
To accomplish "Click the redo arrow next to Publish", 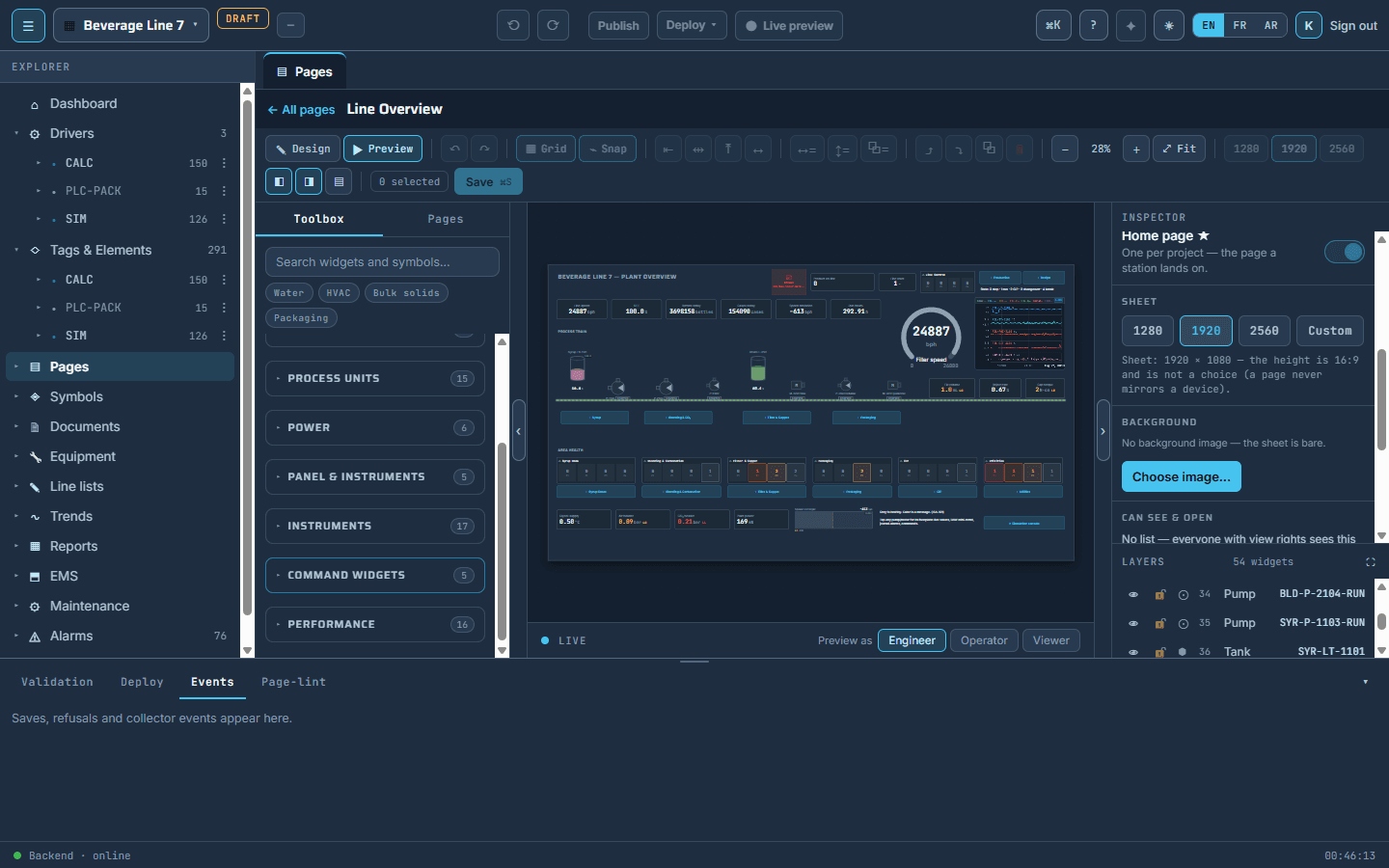I will point(553,26).
